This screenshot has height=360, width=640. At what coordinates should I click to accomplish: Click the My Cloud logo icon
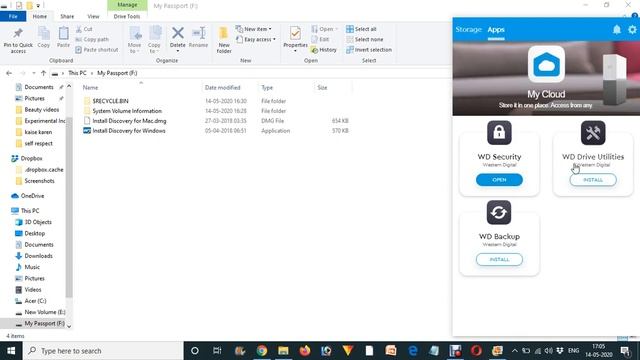coord(546,64)
